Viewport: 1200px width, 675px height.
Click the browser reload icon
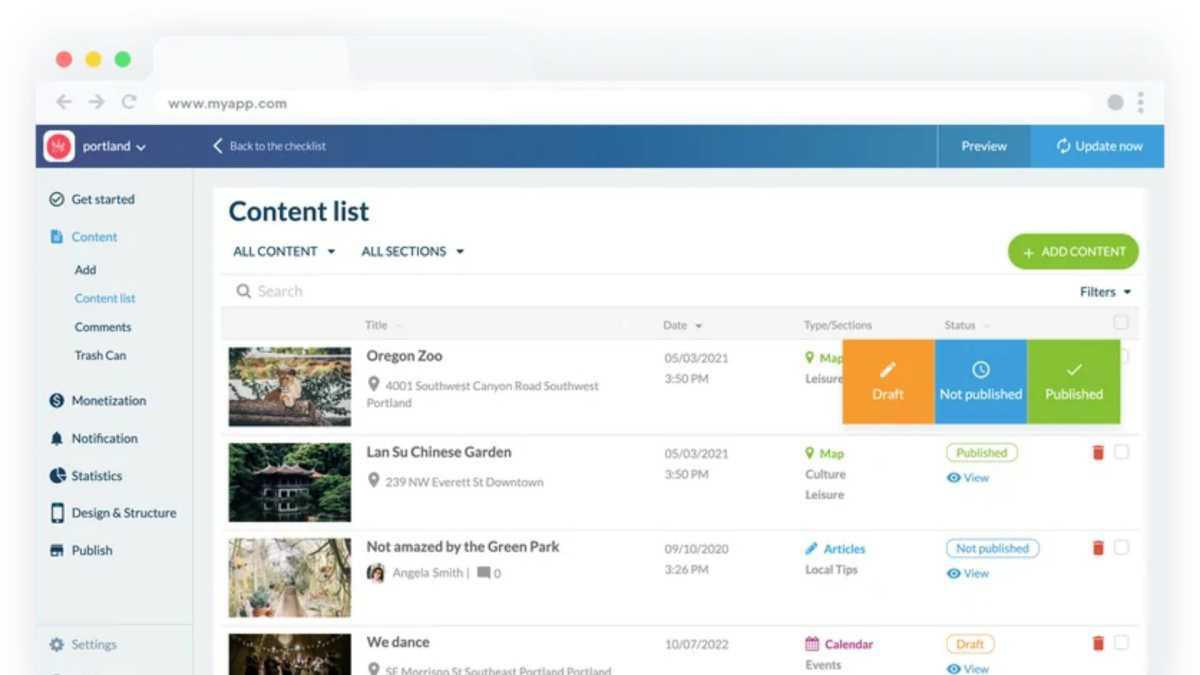pyautogui.click(x=129, y=102)
